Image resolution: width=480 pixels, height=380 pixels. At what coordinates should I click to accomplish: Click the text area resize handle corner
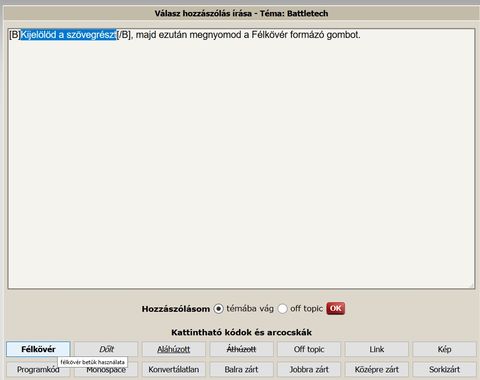click(472, 285)
